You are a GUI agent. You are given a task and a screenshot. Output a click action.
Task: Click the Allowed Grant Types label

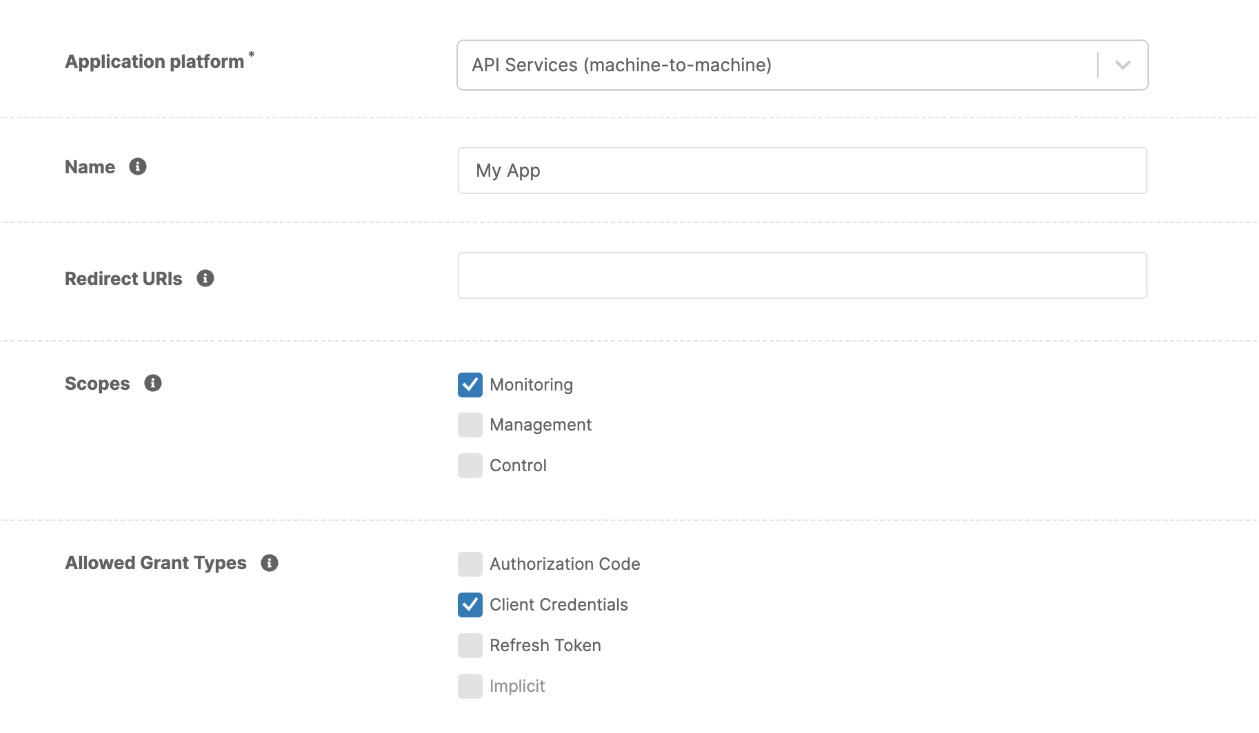pyautogui.click(x=155, y=562)
